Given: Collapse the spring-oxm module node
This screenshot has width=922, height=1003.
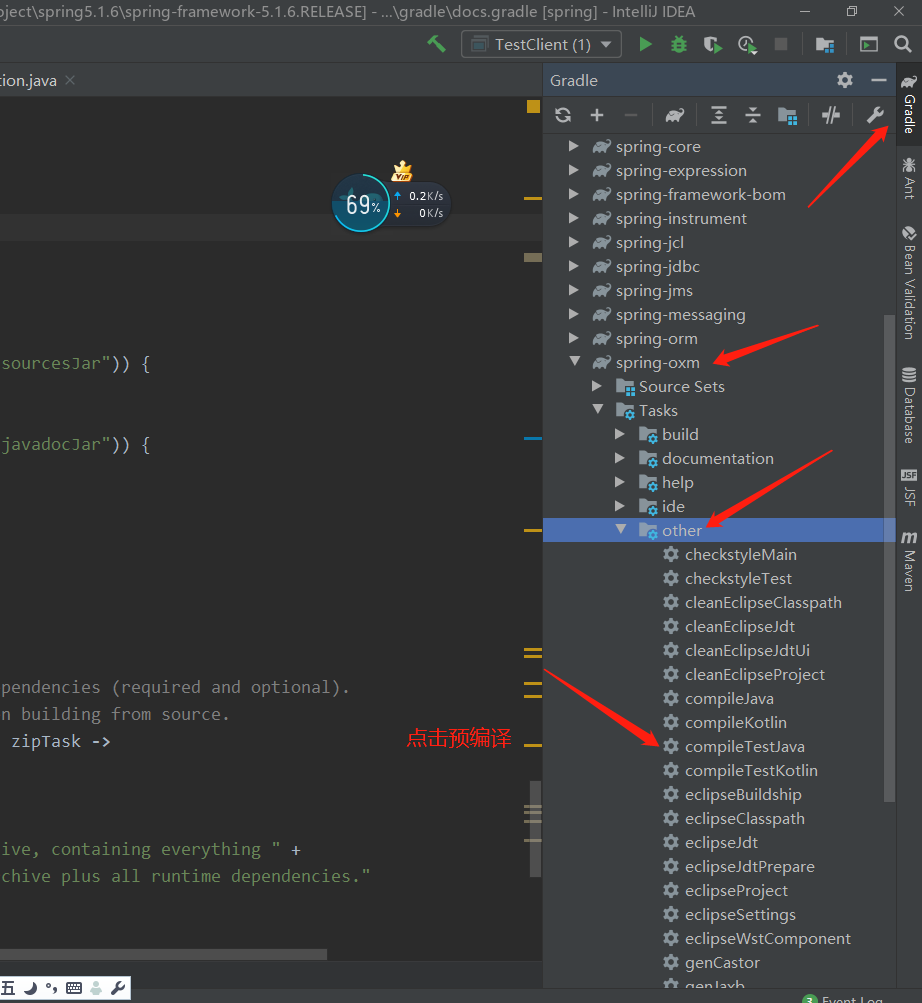Looking at the screenshot, I should click(575, 361).
